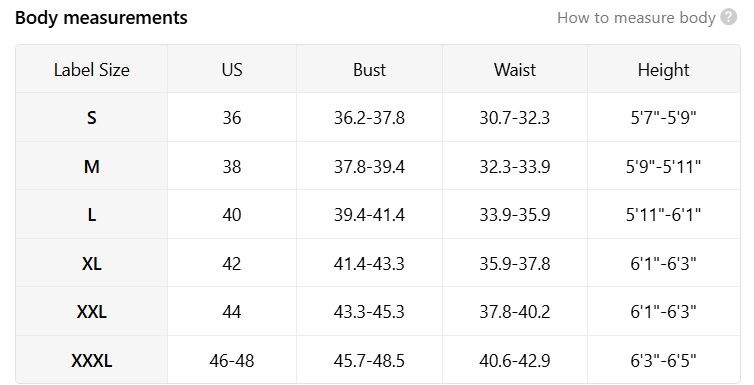Click the US column header
754x385 pixels.
tap(232, 70)
